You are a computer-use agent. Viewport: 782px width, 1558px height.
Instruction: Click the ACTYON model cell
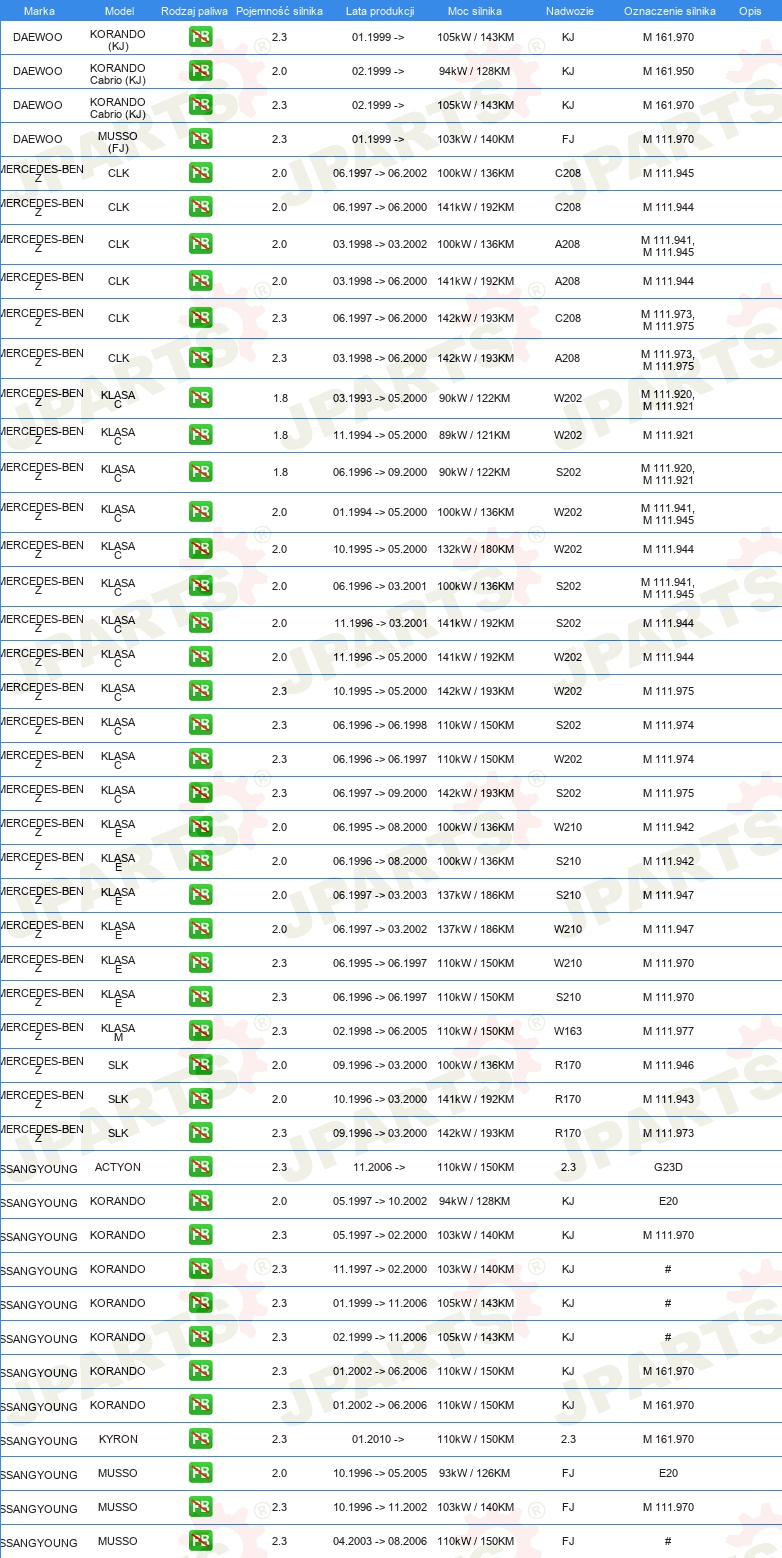point(118,1167)
